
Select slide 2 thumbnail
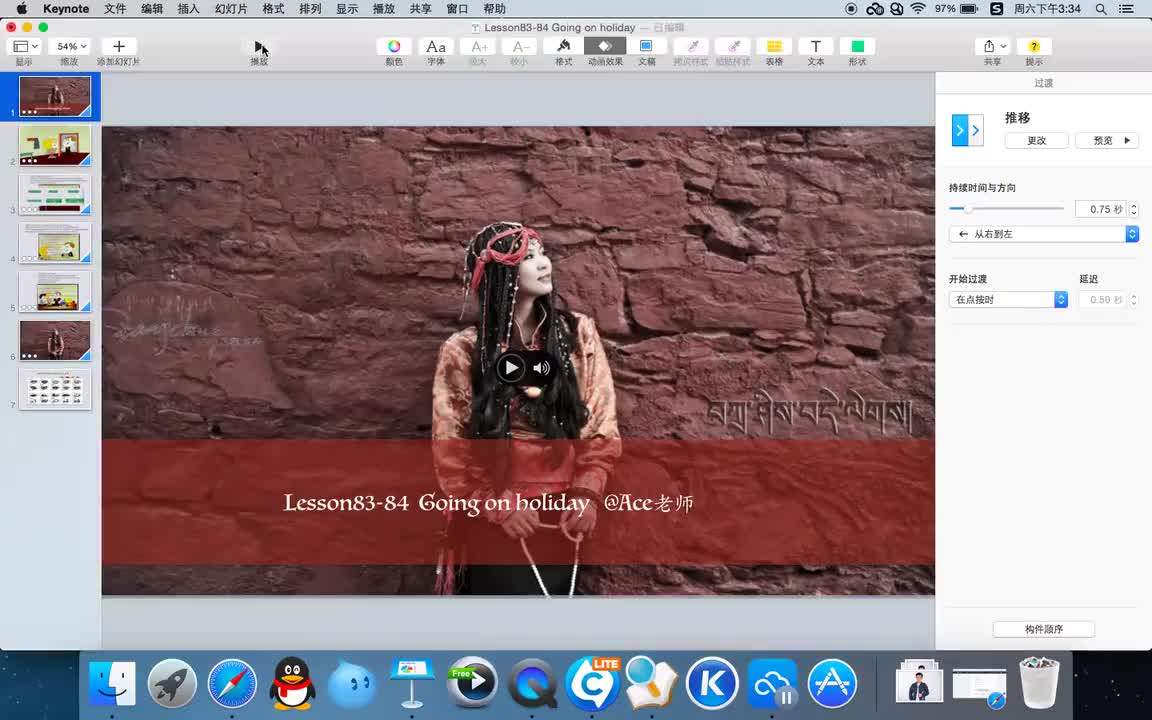pyautogui.click(x=55, y=145)
